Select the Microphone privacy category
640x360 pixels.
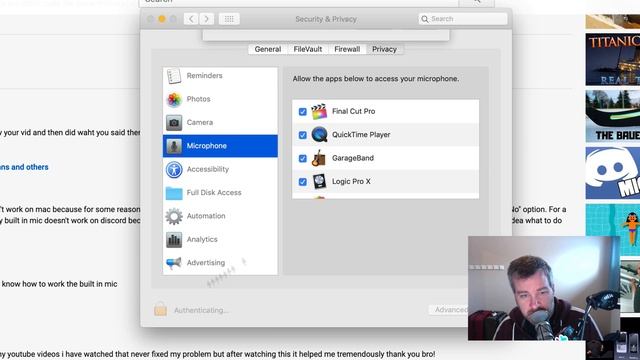coord(220,146)
